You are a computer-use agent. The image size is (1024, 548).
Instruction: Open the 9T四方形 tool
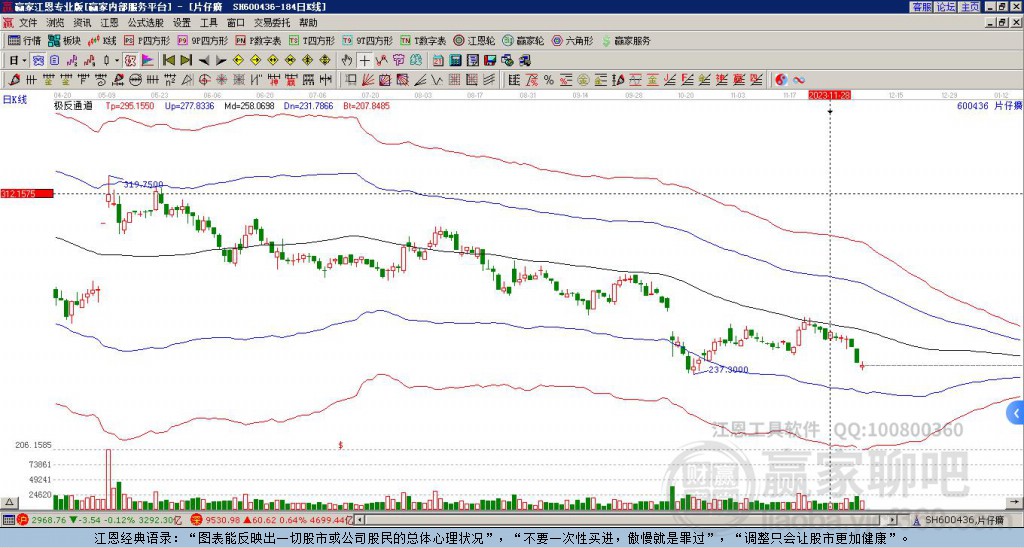[x=368, y=40]
